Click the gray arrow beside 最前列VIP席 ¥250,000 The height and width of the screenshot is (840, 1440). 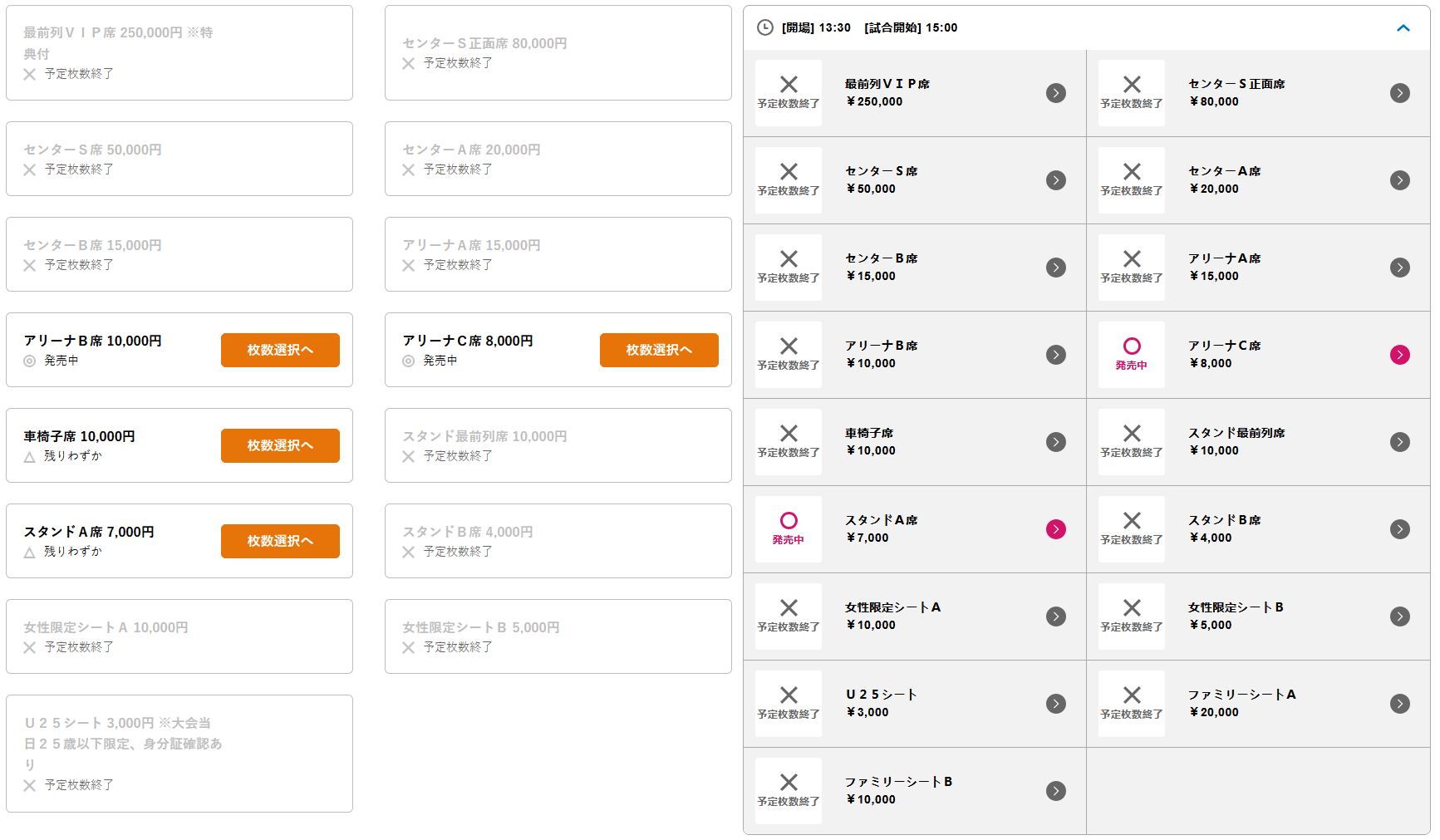1055,93
